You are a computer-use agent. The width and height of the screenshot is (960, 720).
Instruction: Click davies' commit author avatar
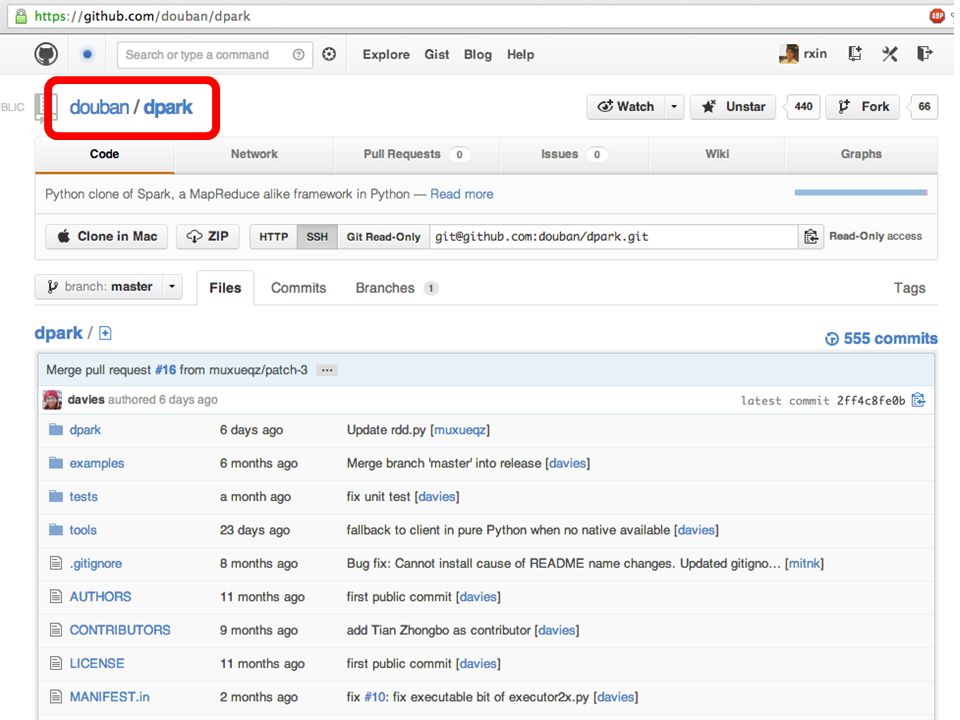[x=52, y=400]
